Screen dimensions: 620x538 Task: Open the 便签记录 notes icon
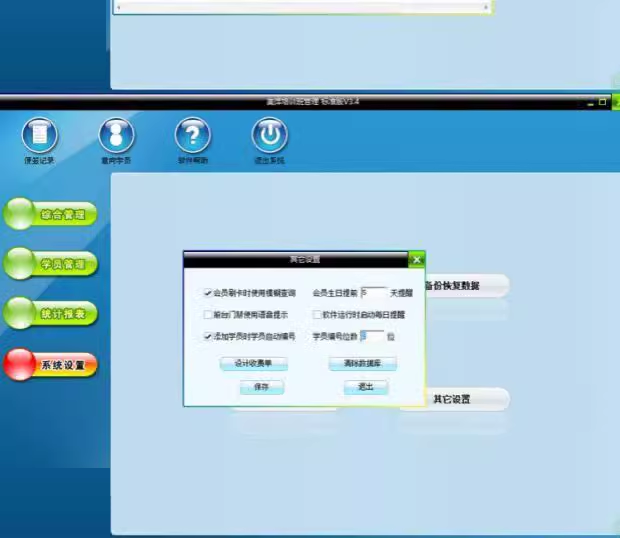(x=40, y=135)
